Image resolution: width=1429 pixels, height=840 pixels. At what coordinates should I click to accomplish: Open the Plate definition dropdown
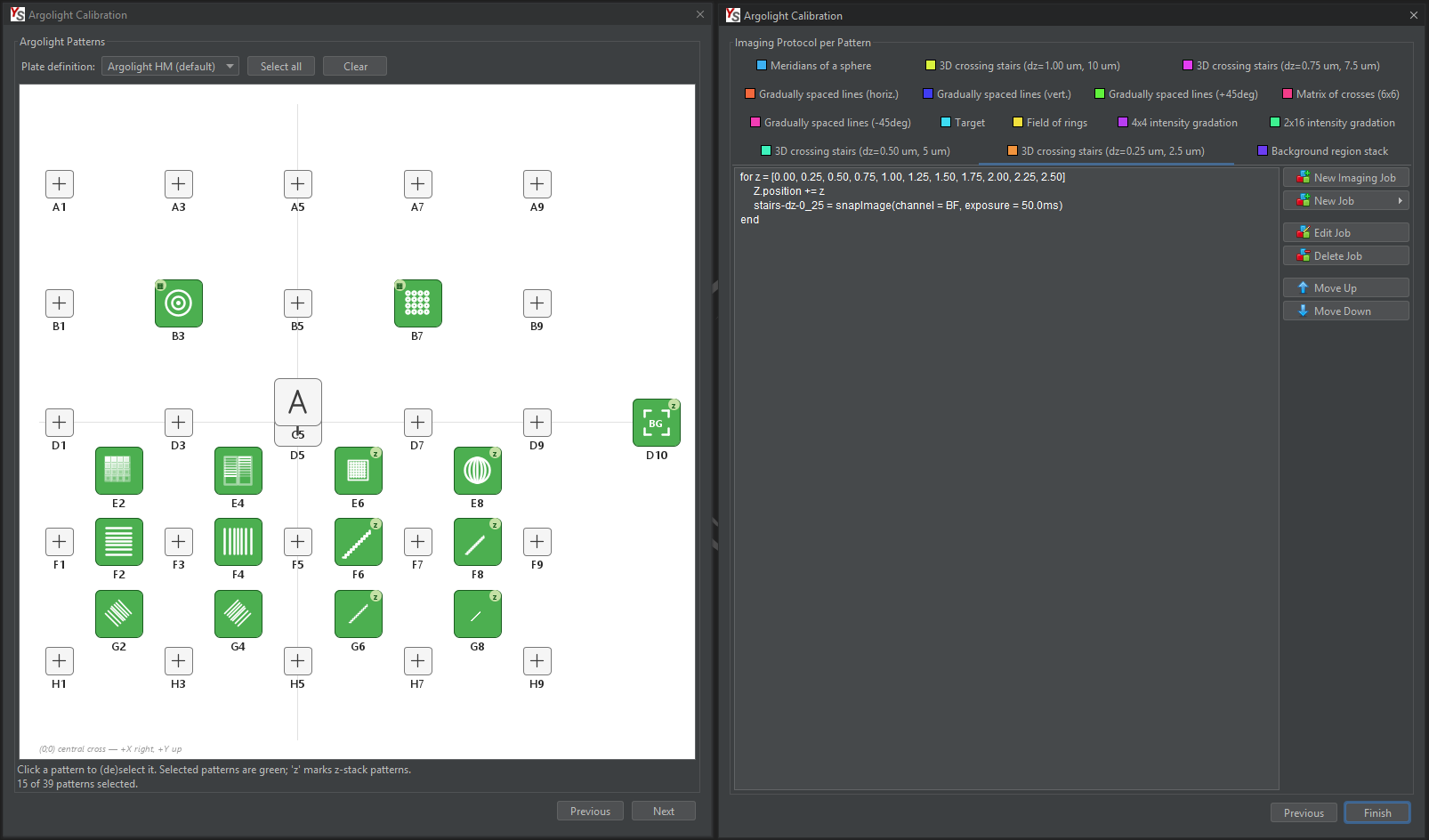pos(170,67)
